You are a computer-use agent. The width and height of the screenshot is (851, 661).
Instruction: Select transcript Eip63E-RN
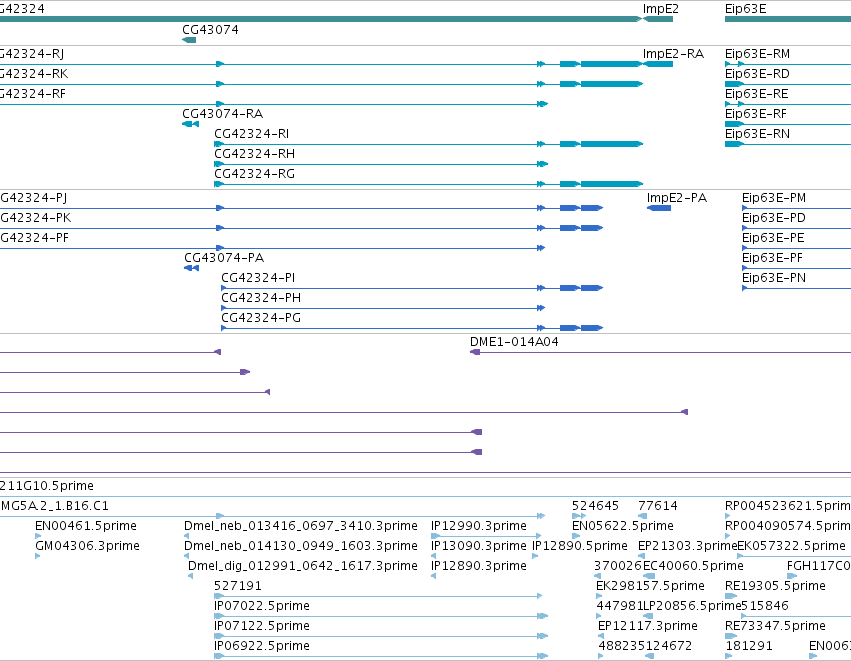pyautogui.click(x=757, y=134)
